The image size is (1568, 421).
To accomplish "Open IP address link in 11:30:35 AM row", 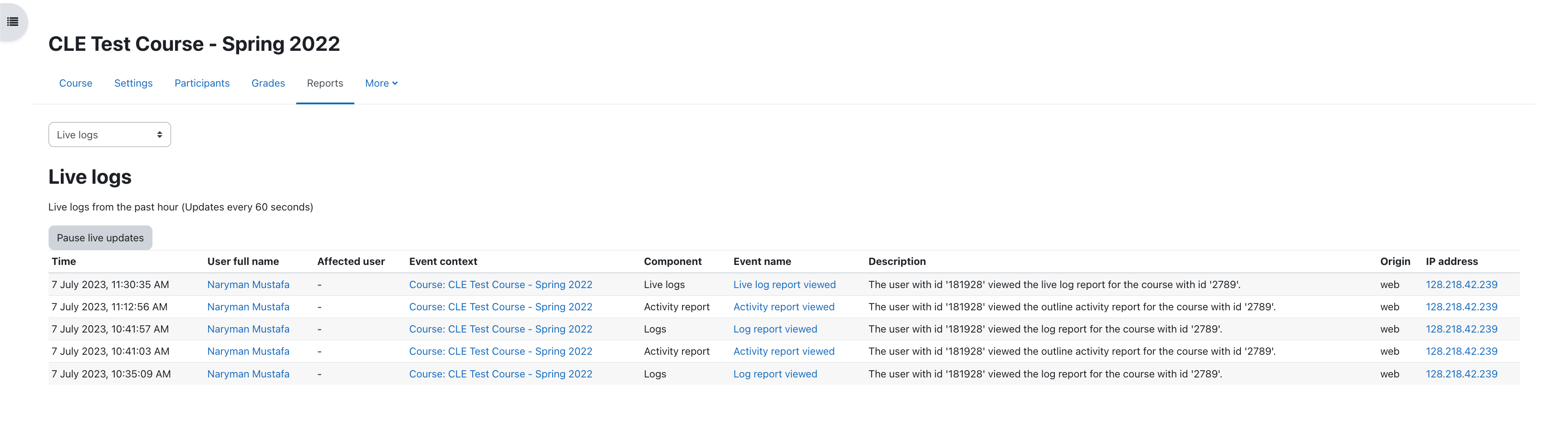I will coord(1461,285).
